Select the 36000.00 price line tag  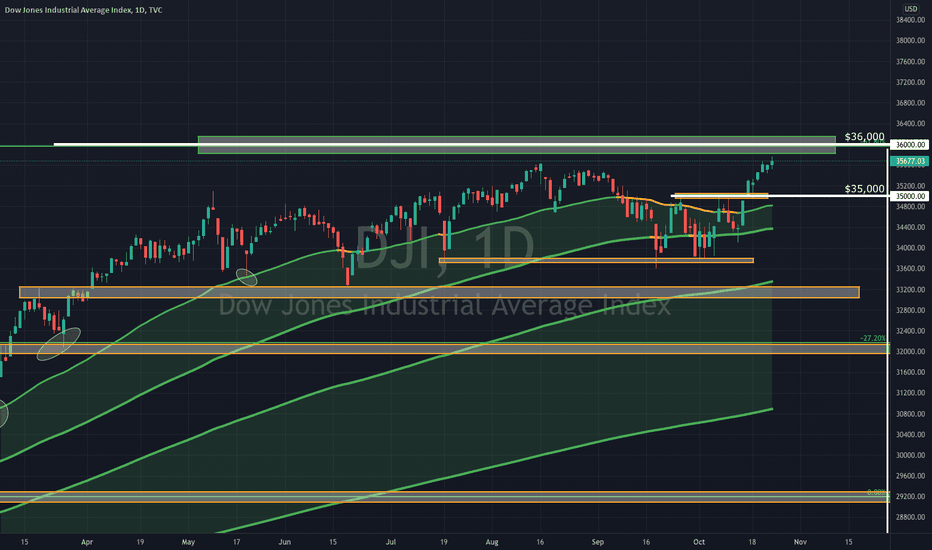[x=910, y=144]
